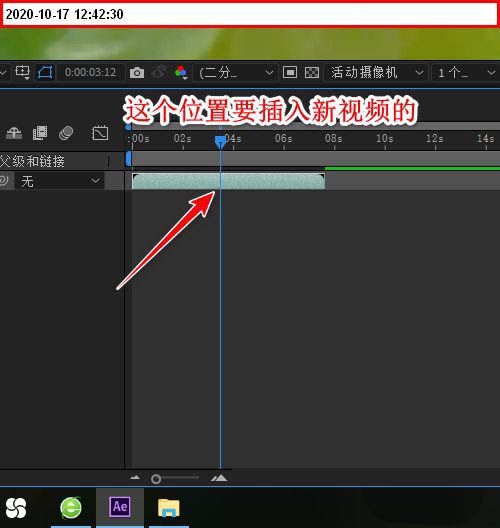Viewport: 500px width, 528px height.
Task: Click the zoom in large mountains icon
Action: pyautogui.click(x=219, y=477)
